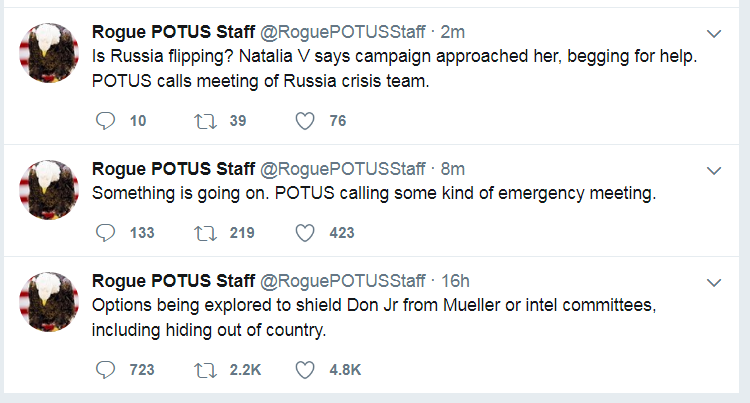Open options chevron on the 2m tweet
750x403 pixels.
point(714,32)
